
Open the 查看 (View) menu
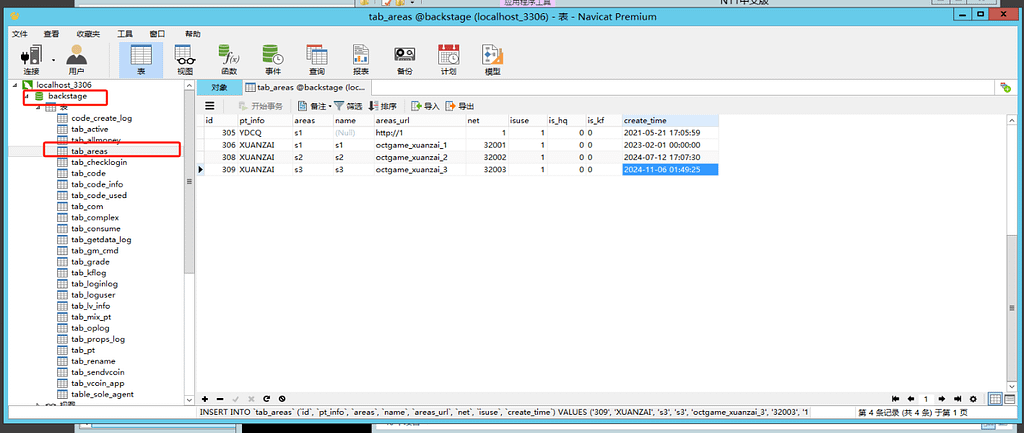coord(51,34)
